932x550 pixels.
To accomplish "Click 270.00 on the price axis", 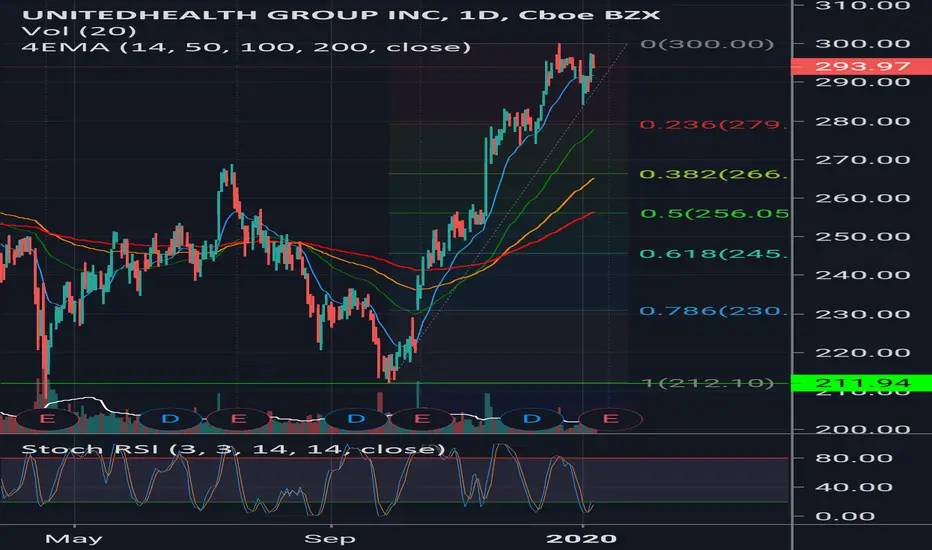I will point(862,160).
